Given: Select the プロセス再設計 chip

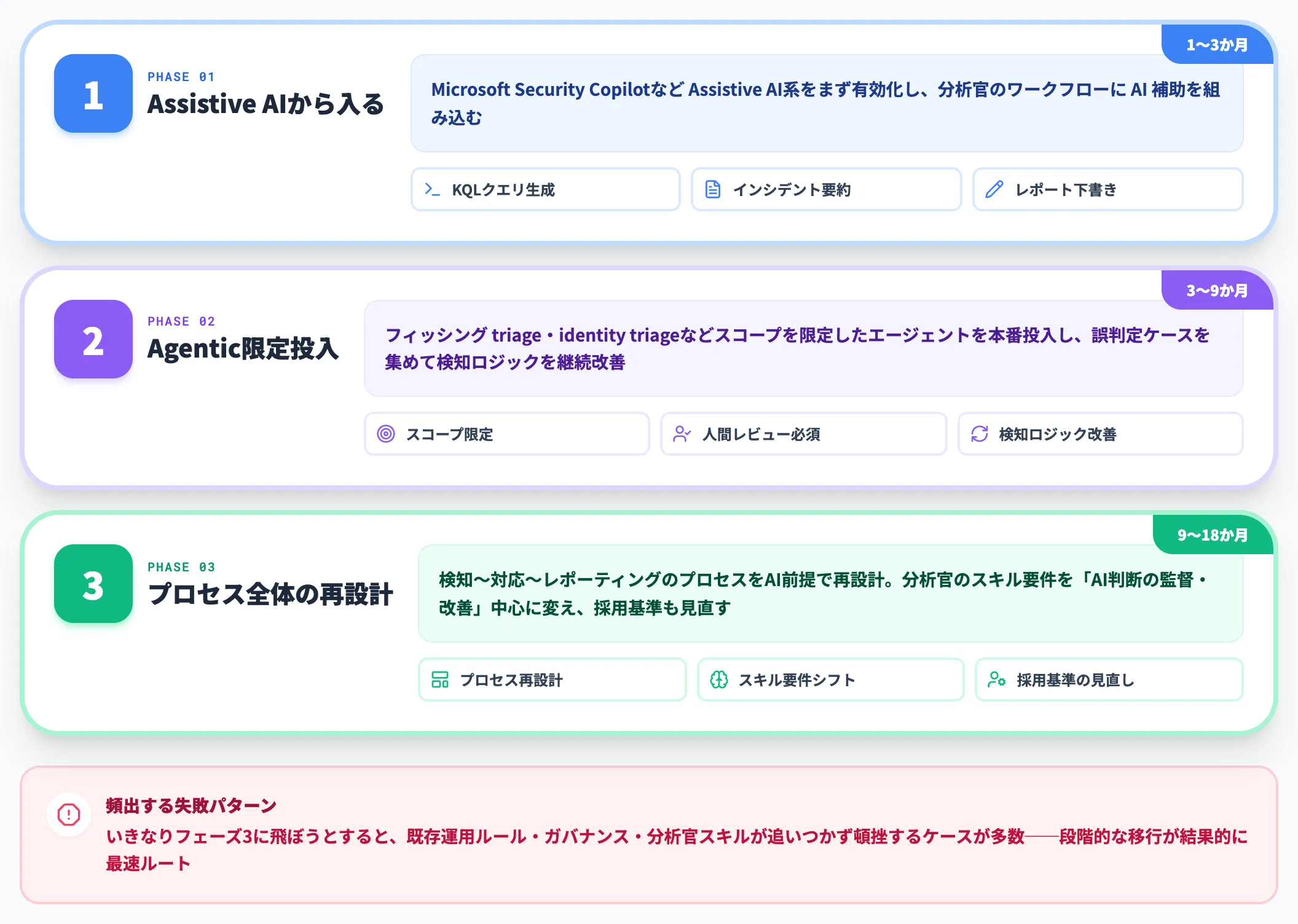Looking at the screenshot, I should point(553,679).
